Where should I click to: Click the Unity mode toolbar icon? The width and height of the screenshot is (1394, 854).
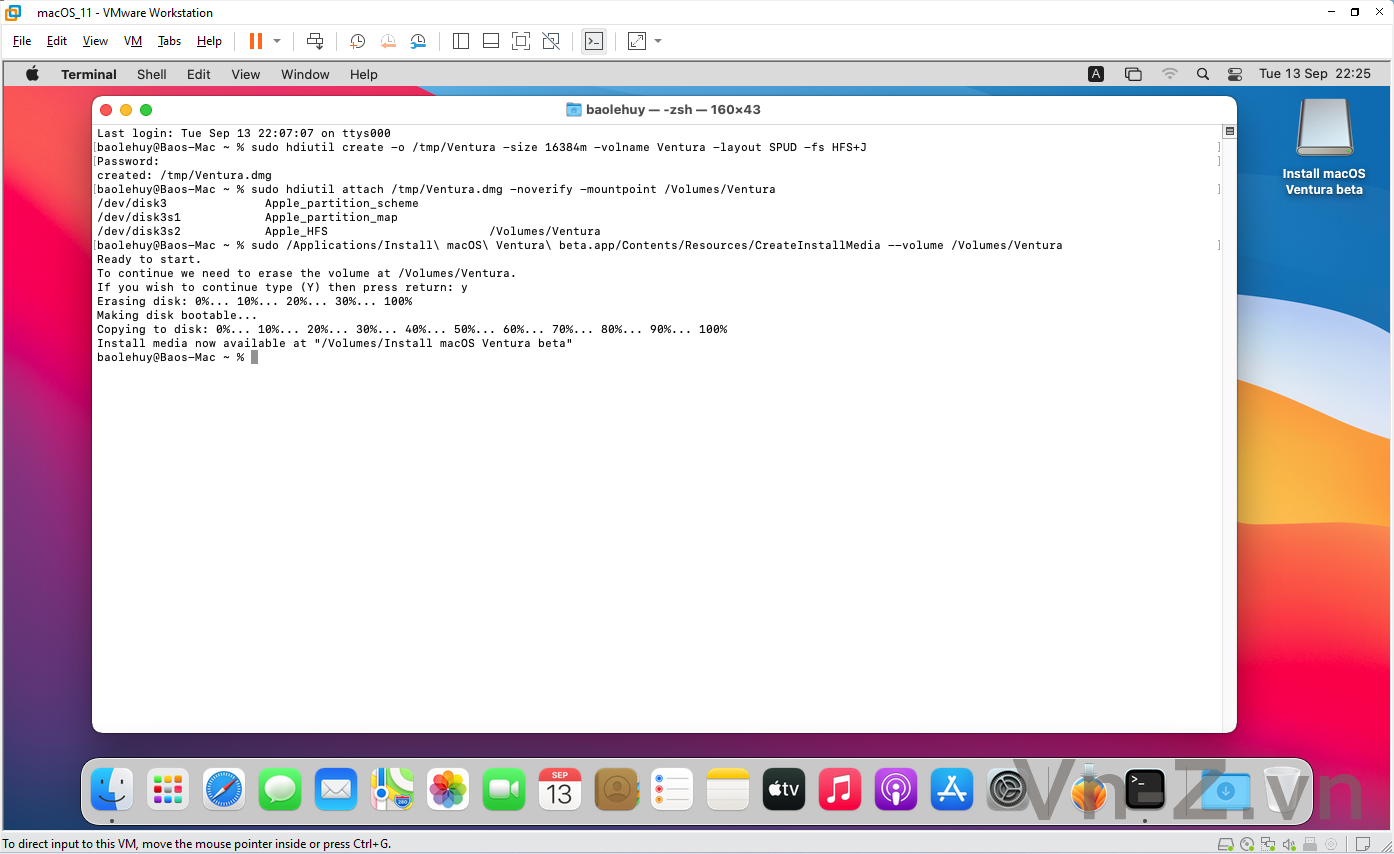[551, 41]
